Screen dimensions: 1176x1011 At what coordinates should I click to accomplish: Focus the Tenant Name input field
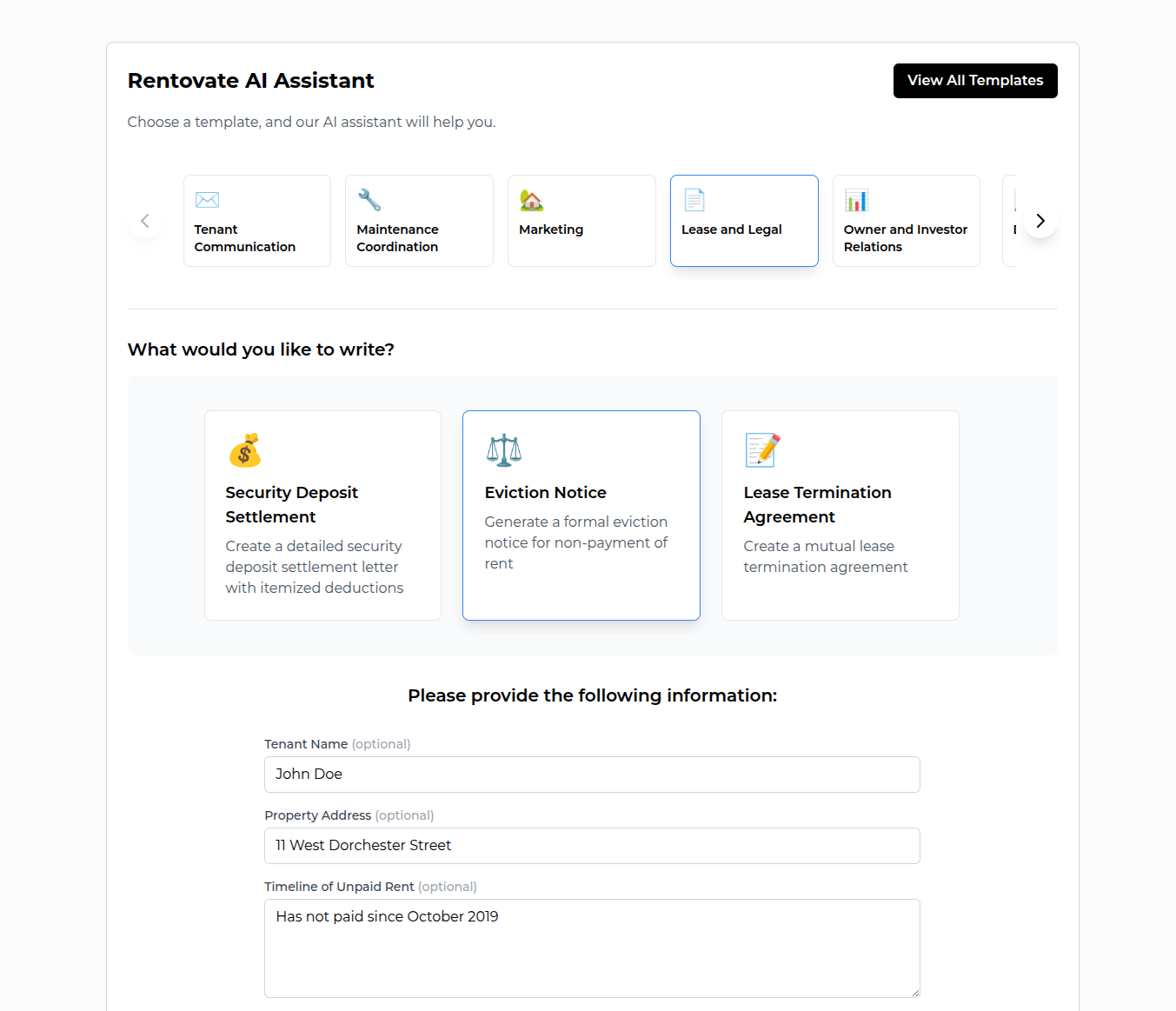pos(592,775)
